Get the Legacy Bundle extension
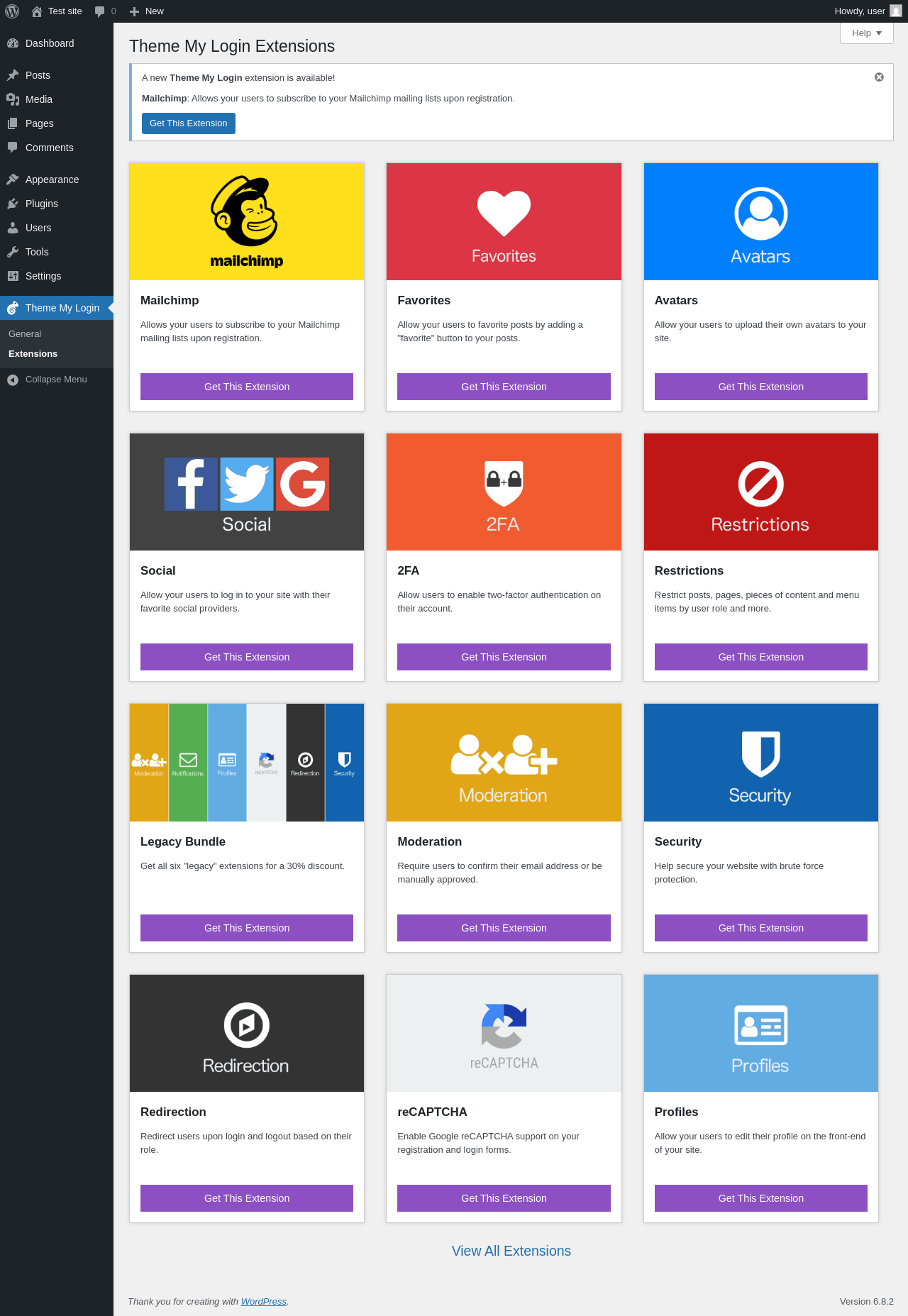Image resolution: width=908 pixels, height=1316 pixels. click(x=247, y=928)
